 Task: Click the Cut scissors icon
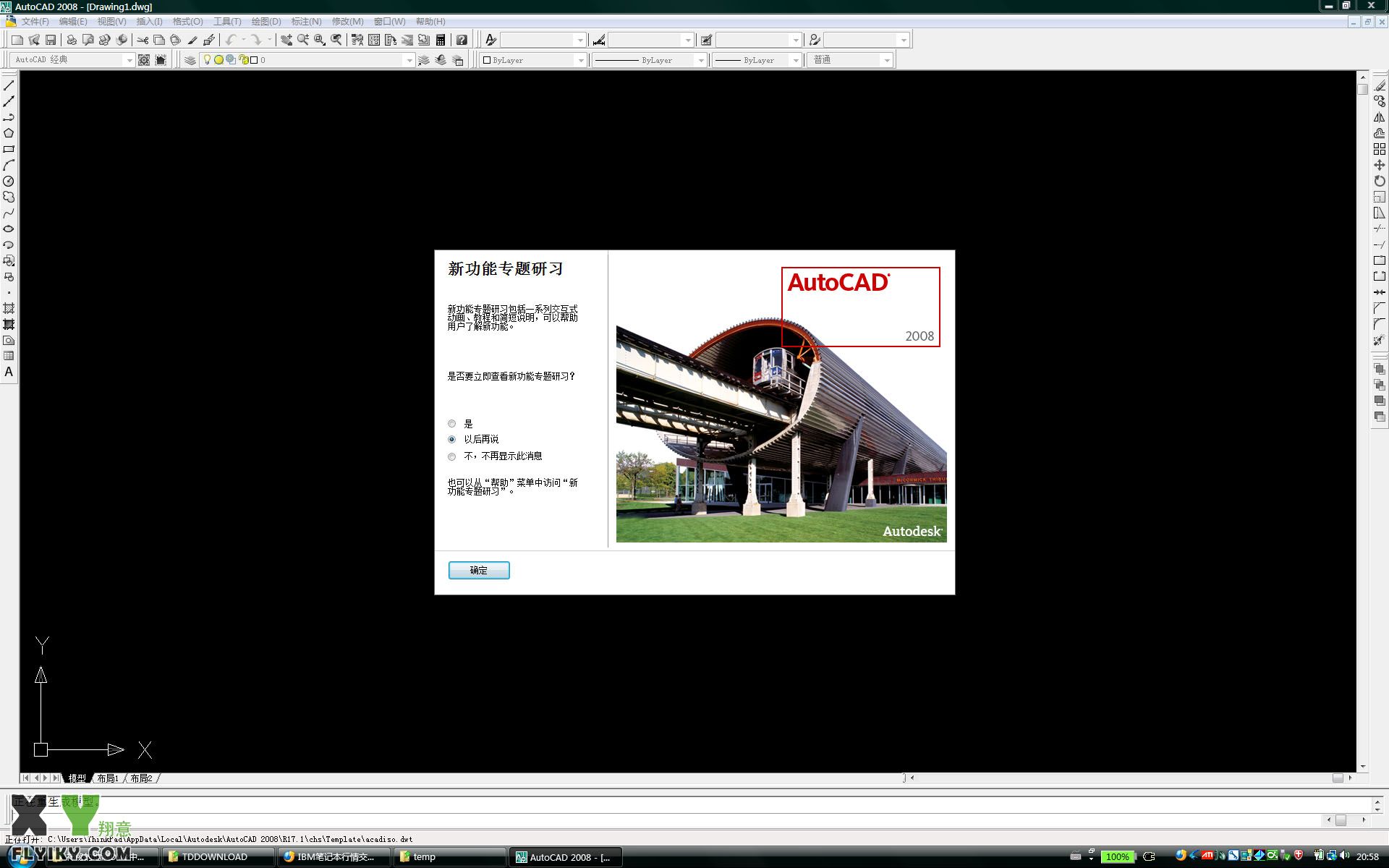[143, 40]
